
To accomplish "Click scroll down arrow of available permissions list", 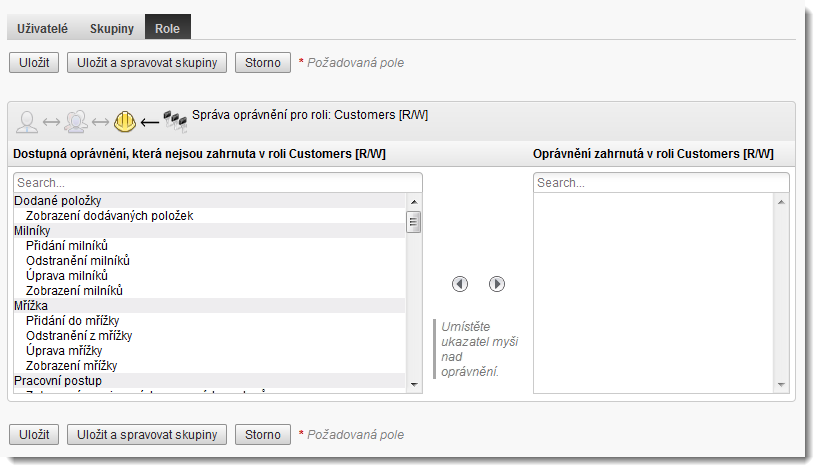I will [414, 385].
